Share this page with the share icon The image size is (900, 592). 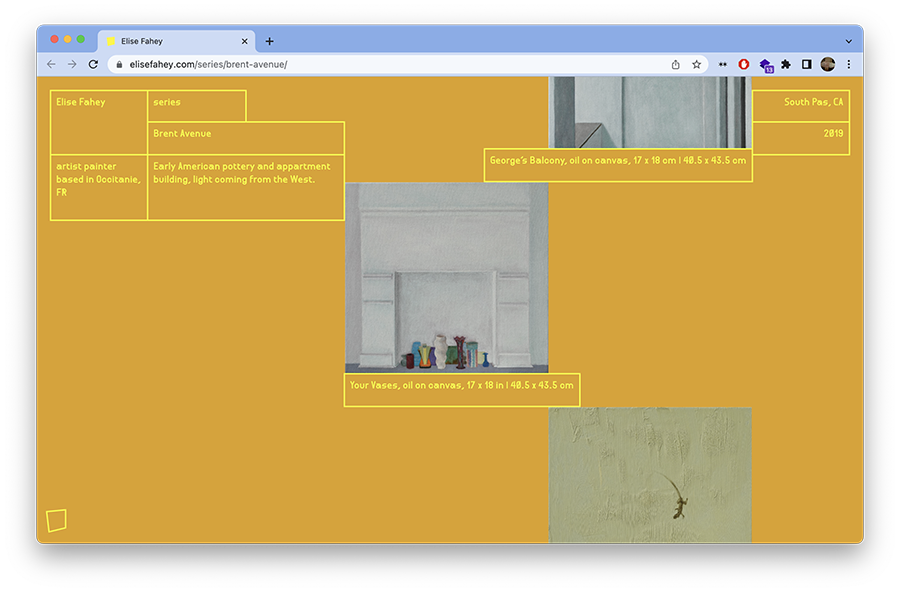coord(676,64)
